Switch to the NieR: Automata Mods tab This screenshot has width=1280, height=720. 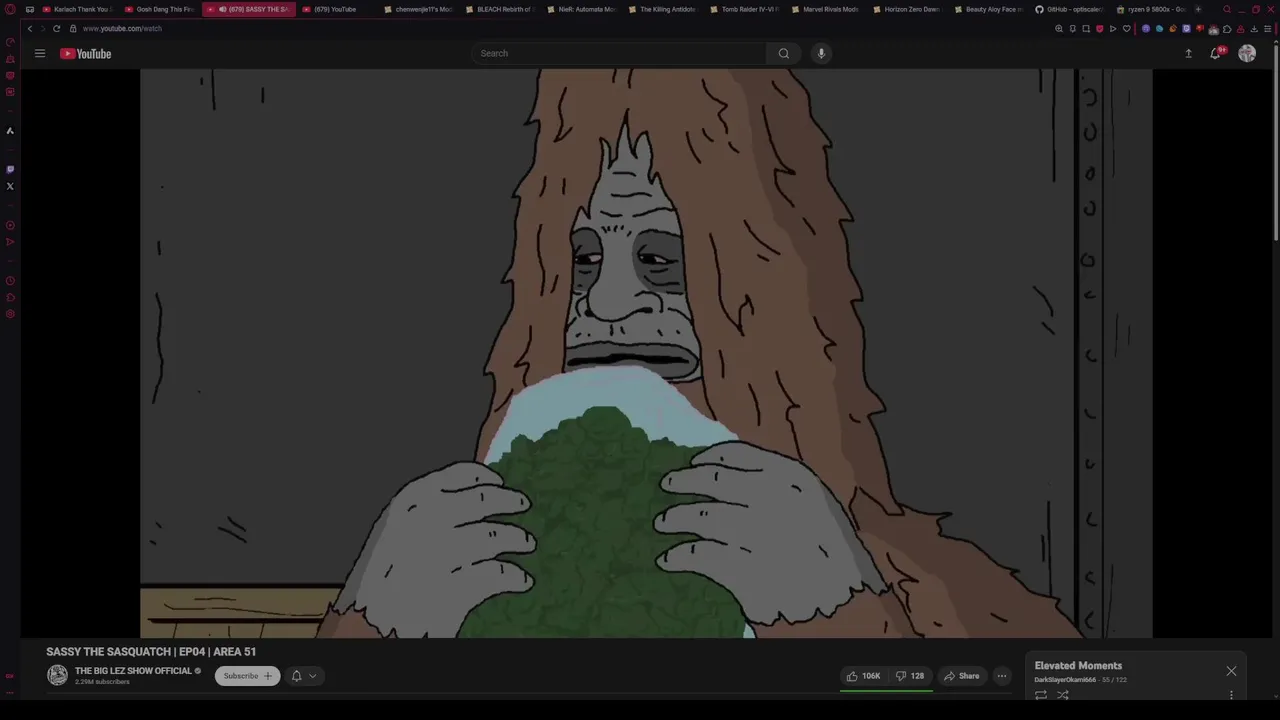pyautogui.click(x=582, y=9)
